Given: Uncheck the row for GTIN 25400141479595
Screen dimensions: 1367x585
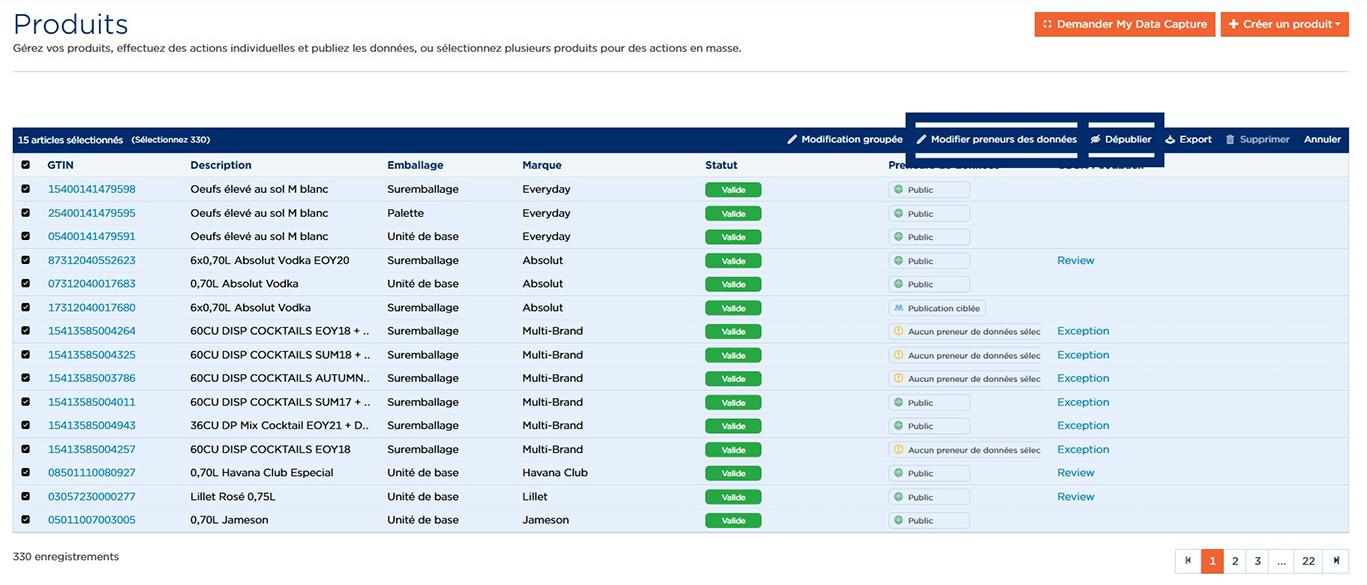Looking at the screenshot, I should point(26,213).
